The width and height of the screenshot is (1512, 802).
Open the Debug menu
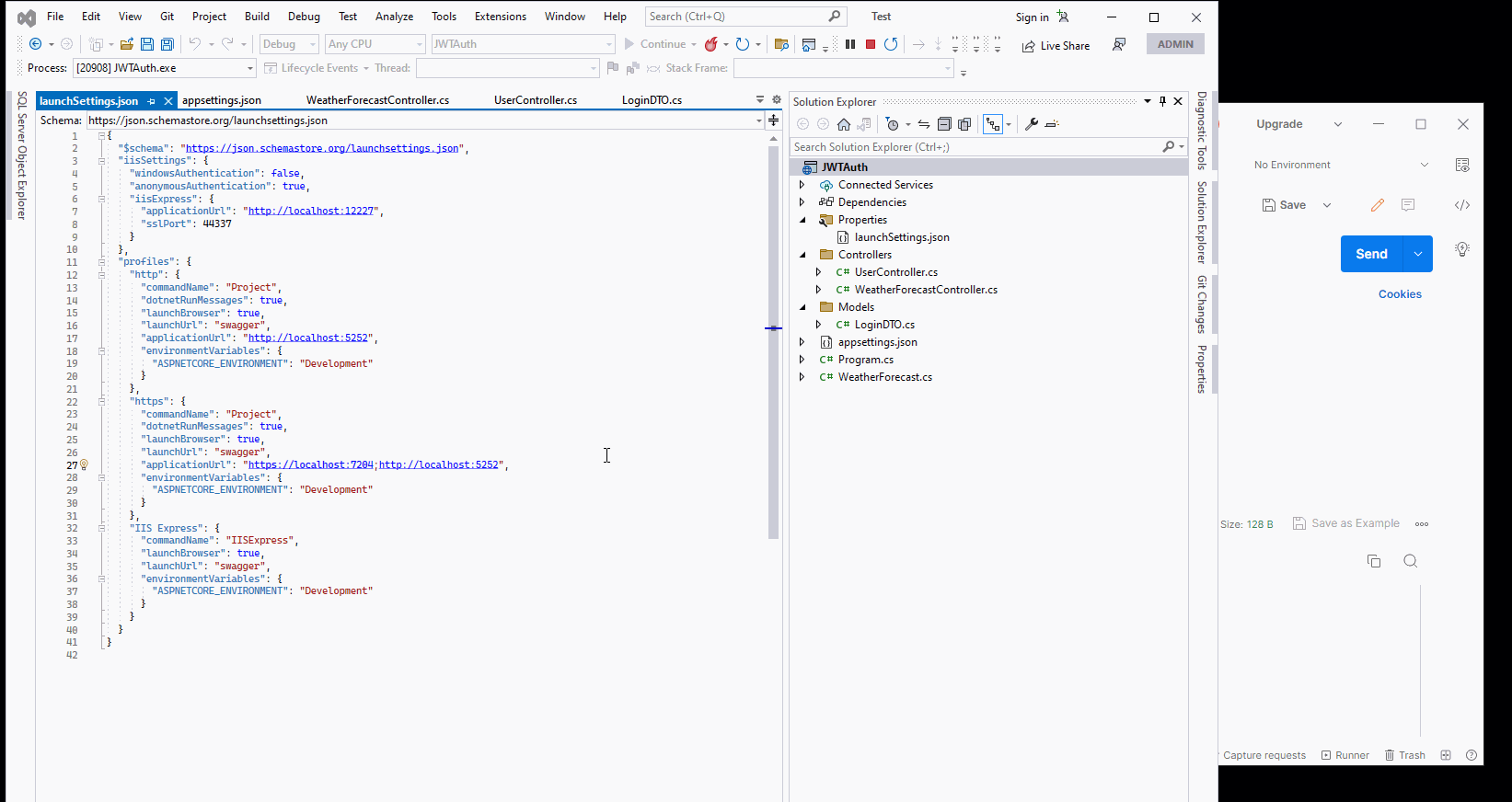(x=304, y=17)
